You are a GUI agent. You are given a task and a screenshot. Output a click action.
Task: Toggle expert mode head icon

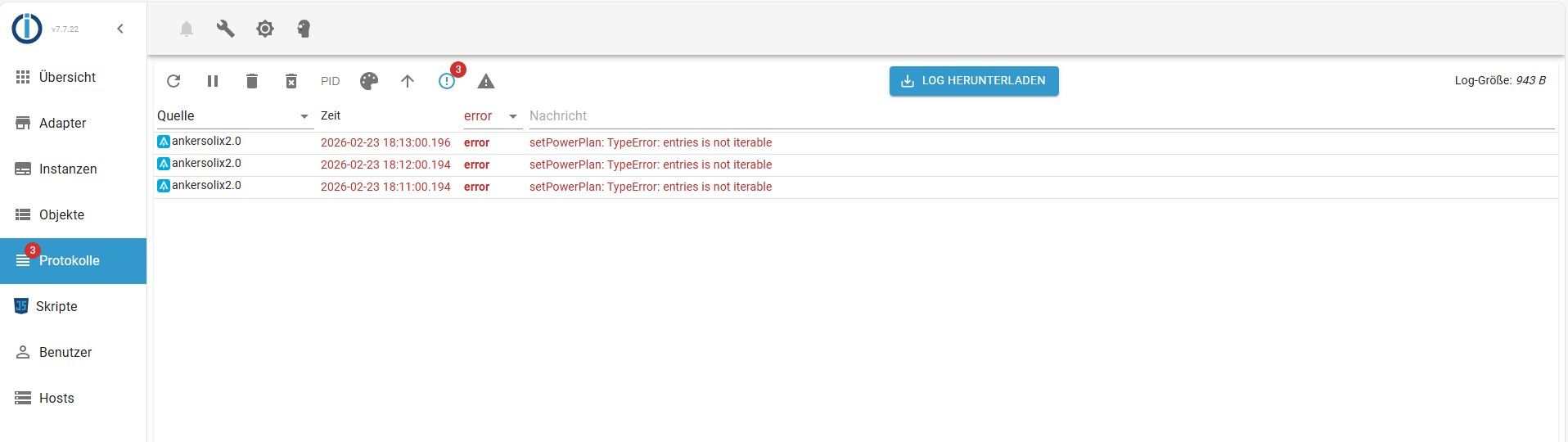[304, 29]
